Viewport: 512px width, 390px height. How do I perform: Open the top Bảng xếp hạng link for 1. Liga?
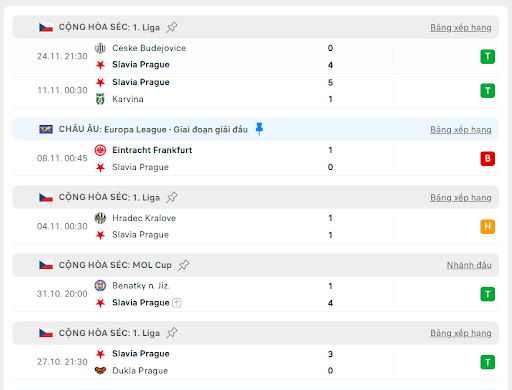[461, 27]
